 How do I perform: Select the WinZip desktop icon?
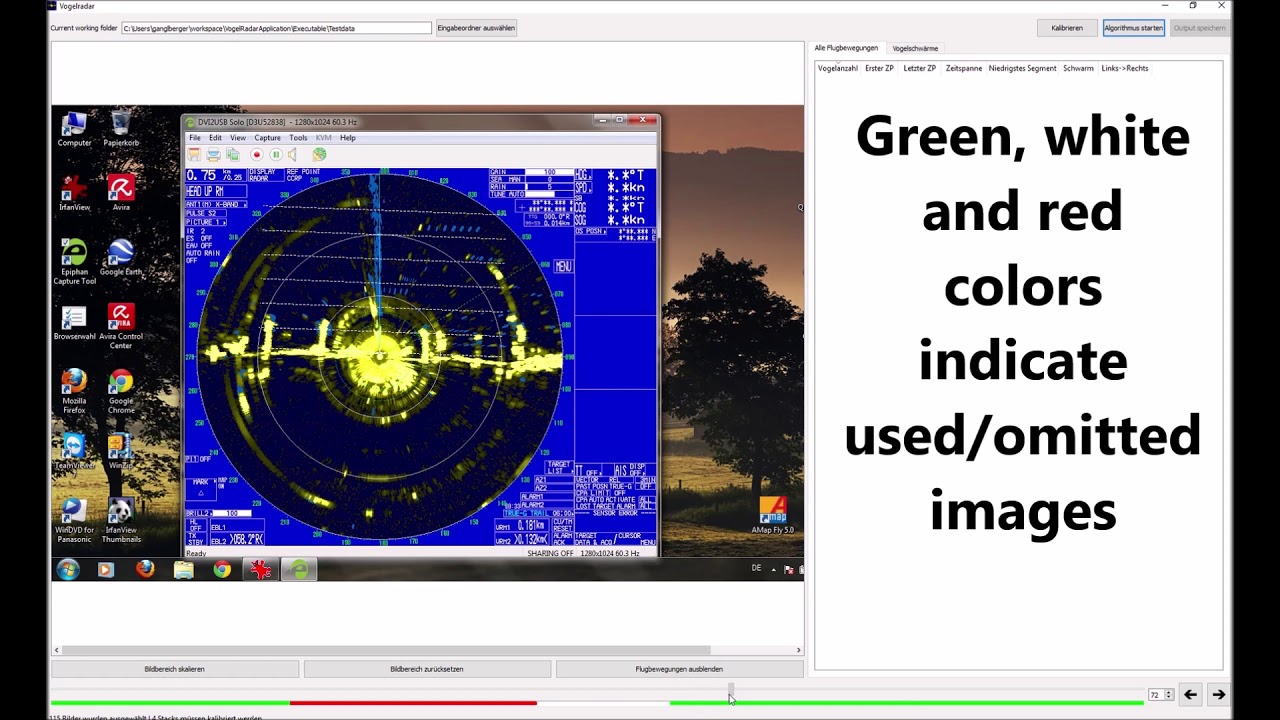[121, 452]
